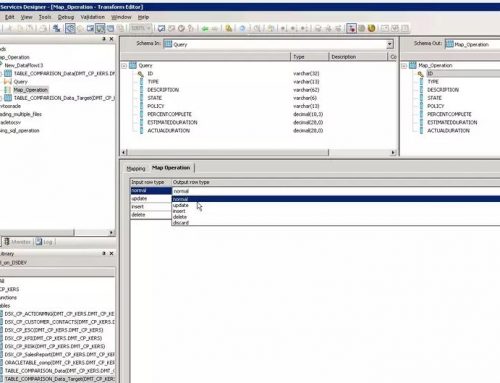Click the Schema In scrollbar right arrow

pos(393,152)
